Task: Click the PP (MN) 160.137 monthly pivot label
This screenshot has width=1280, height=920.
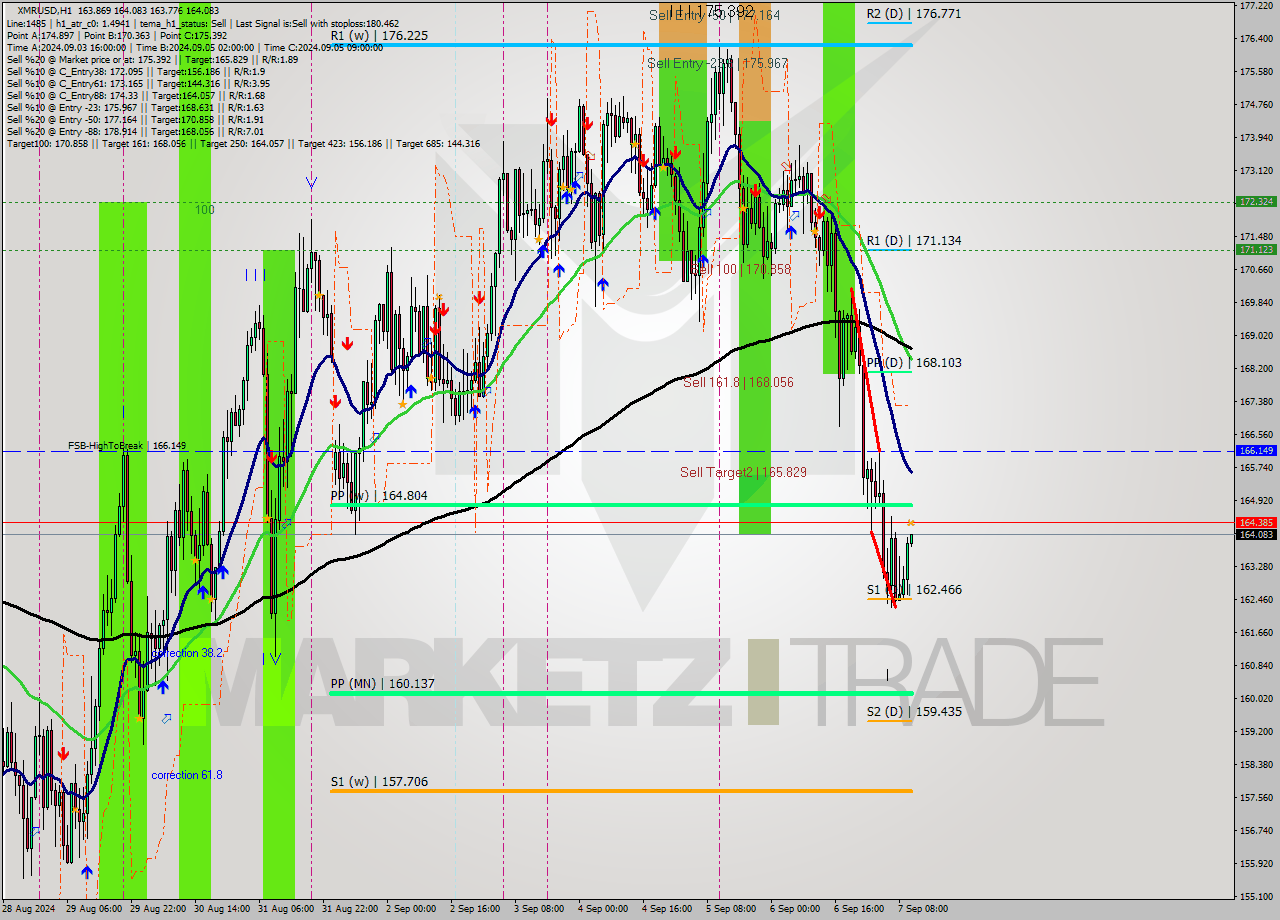Action: [383, 684]
